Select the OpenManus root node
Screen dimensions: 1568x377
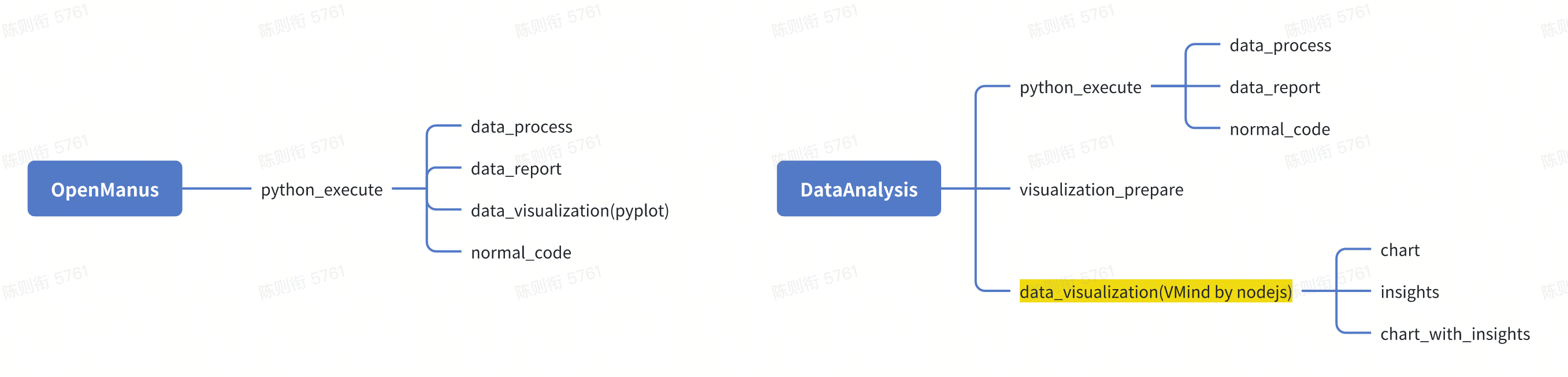[x=105, y=189]
